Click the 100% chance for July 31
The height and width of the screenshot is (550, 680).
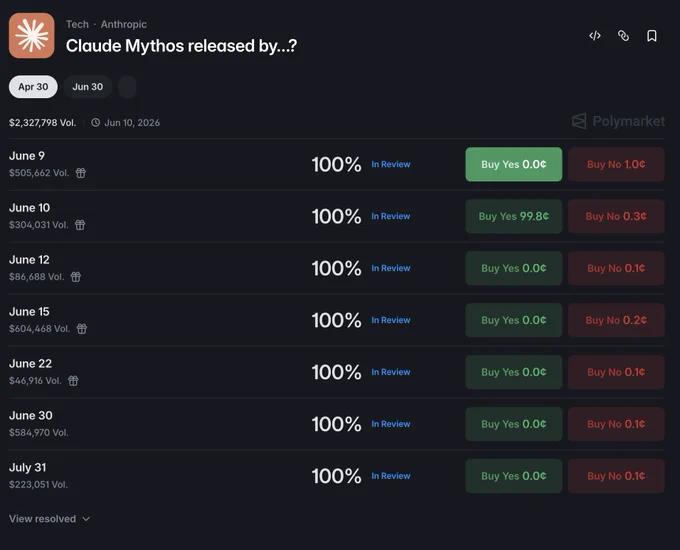coord(337,476)
